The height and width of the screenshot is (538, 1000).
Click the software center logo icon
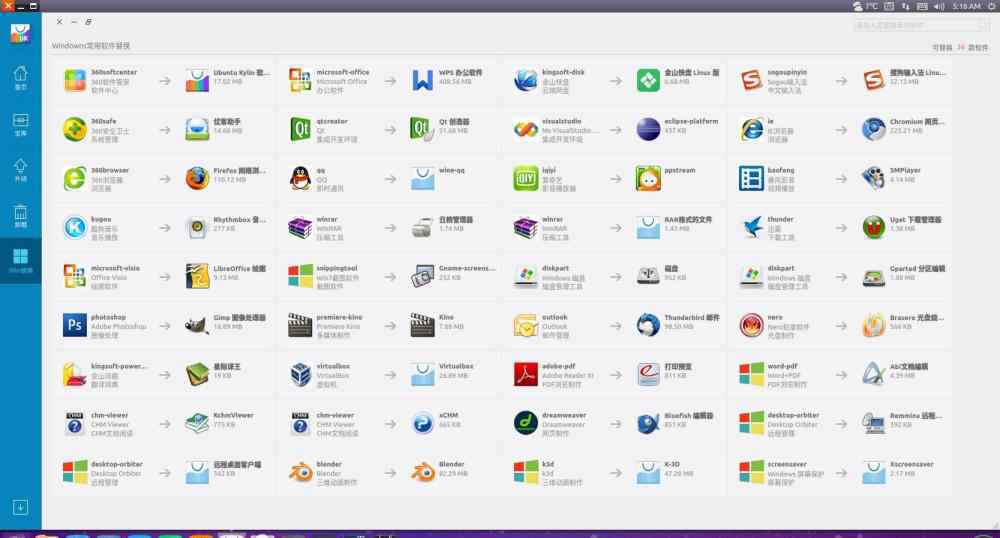point(20,33)
